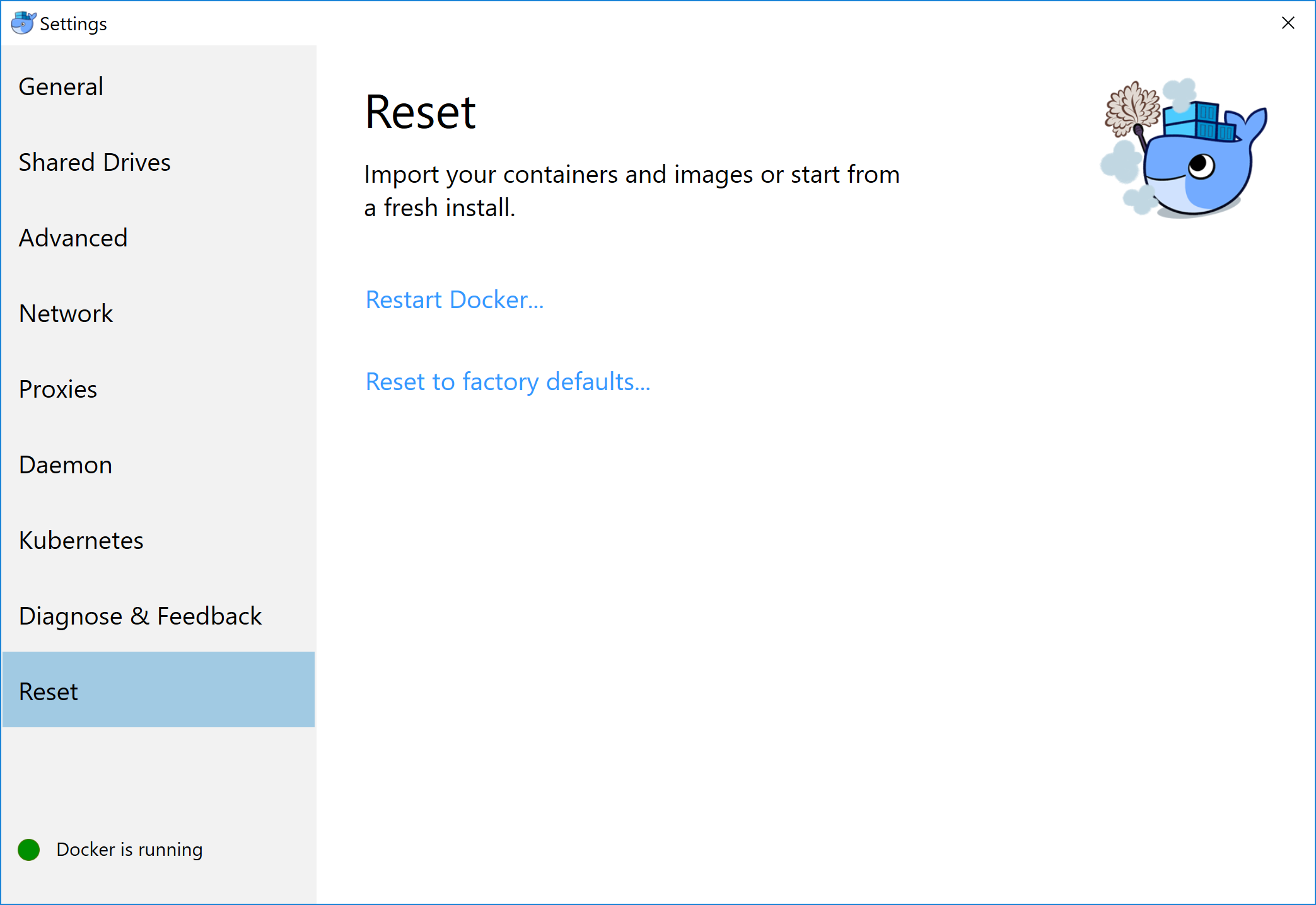Switch to Network settings
The image size is (1316, 905).
pos(66,313)
